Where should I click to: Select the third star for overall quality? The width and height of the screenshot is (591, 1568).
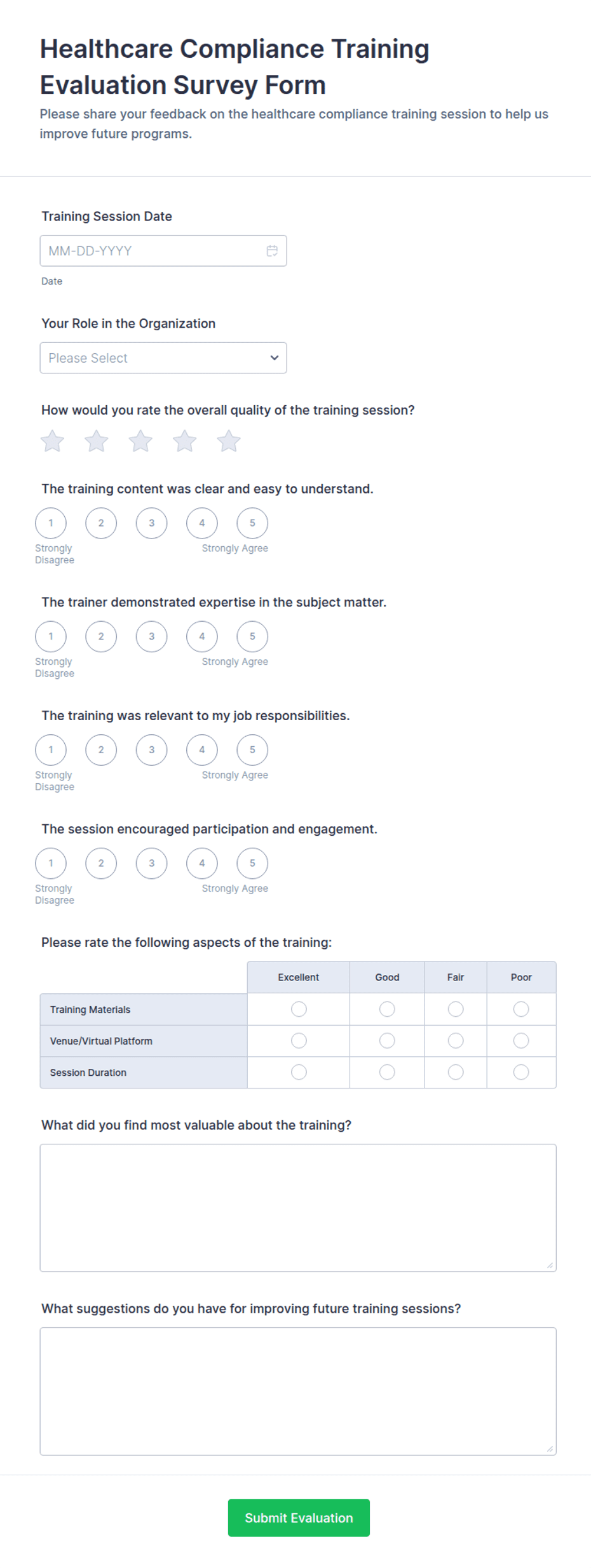click(x=140, y=441)
